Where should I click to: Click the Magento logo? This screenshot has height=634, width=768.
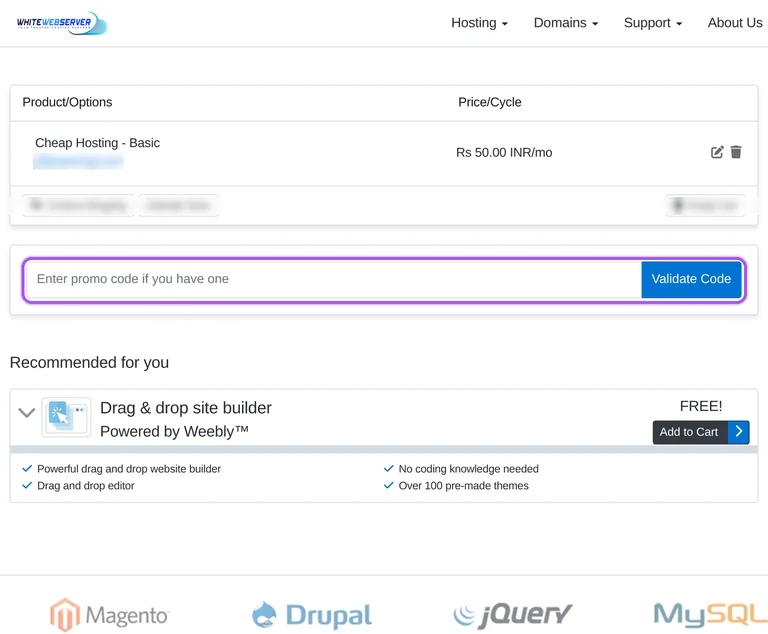[x=109, y=615]
